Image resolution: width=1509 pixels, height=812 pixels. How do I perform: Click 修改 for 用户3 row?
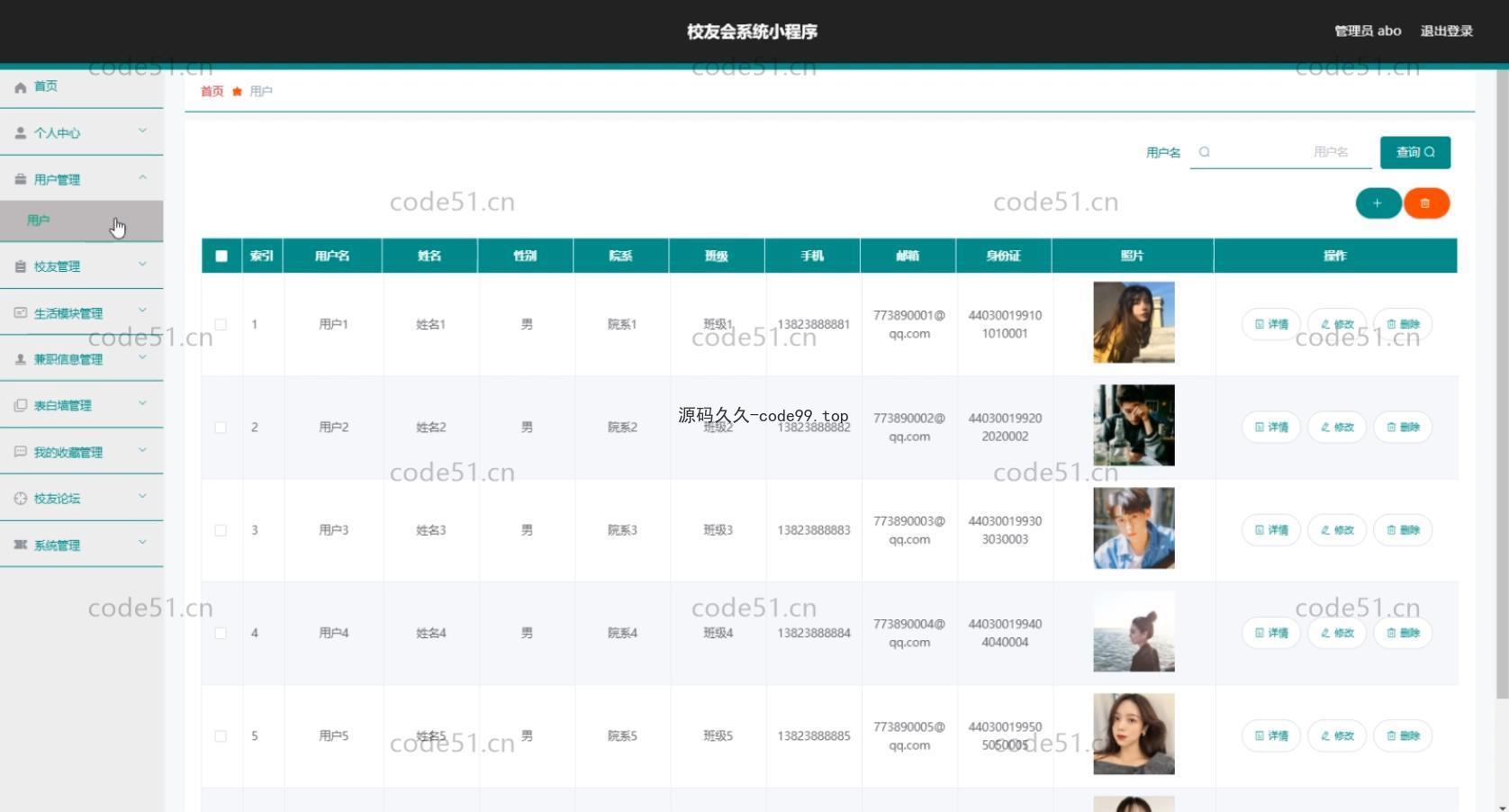click(x=1337, y=530)
